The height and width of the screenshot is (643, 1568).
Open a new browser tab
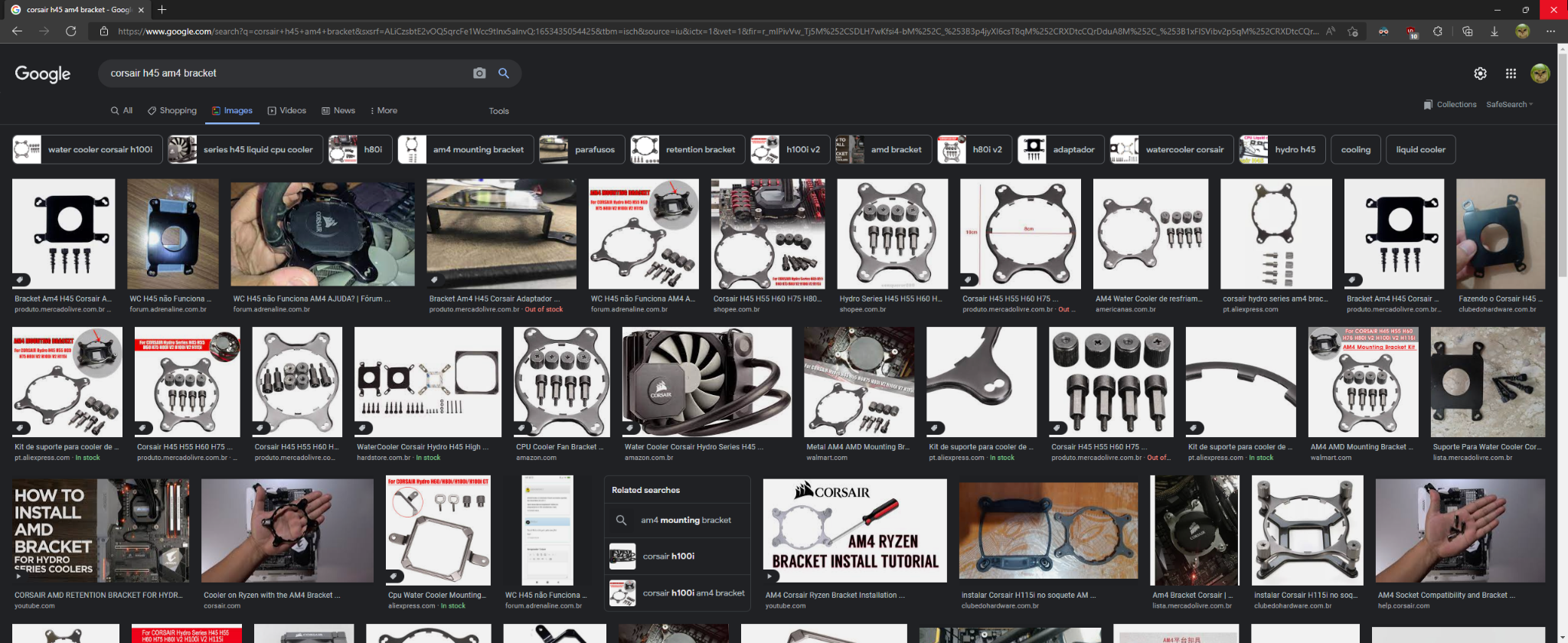click(x=162, y=9)
